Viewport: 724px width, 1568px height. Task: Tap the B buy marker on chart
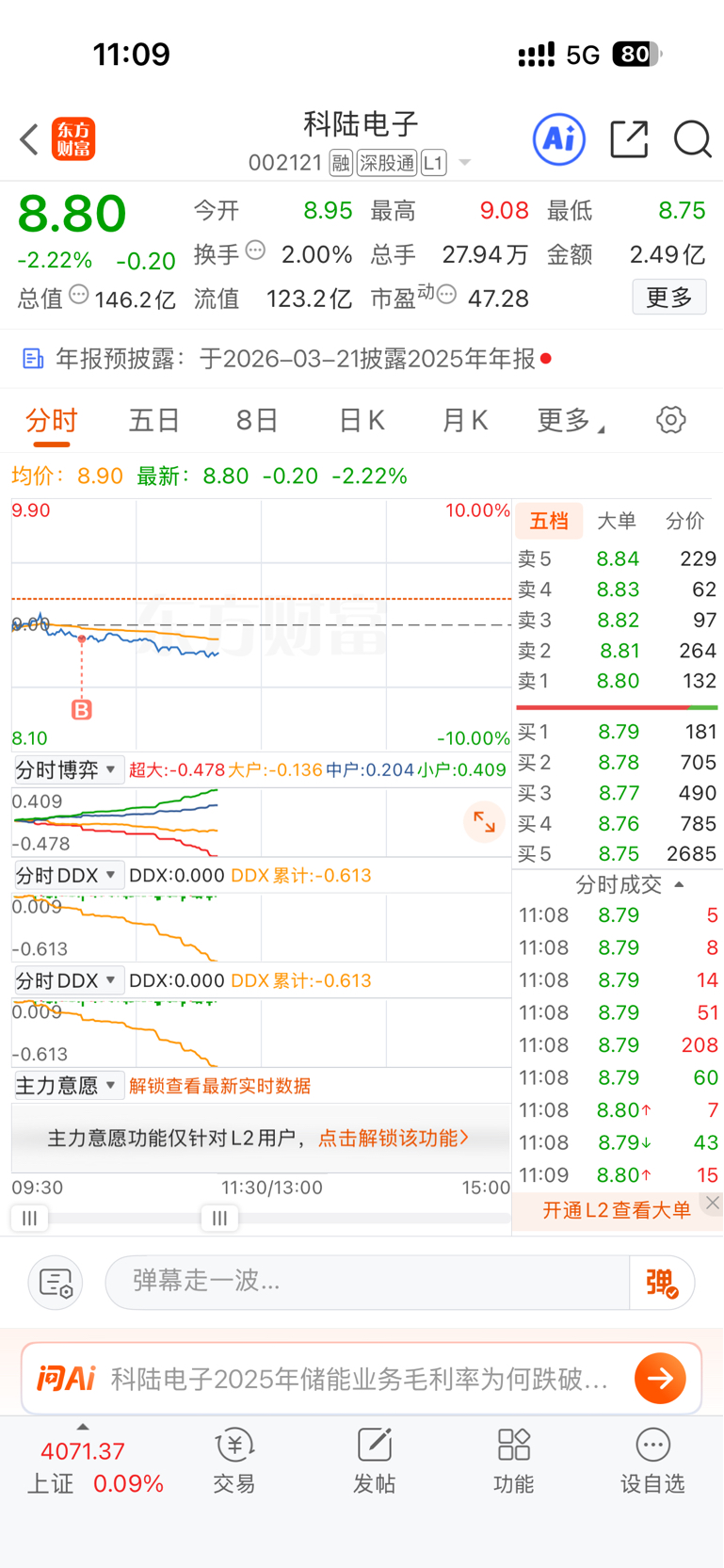82,710
